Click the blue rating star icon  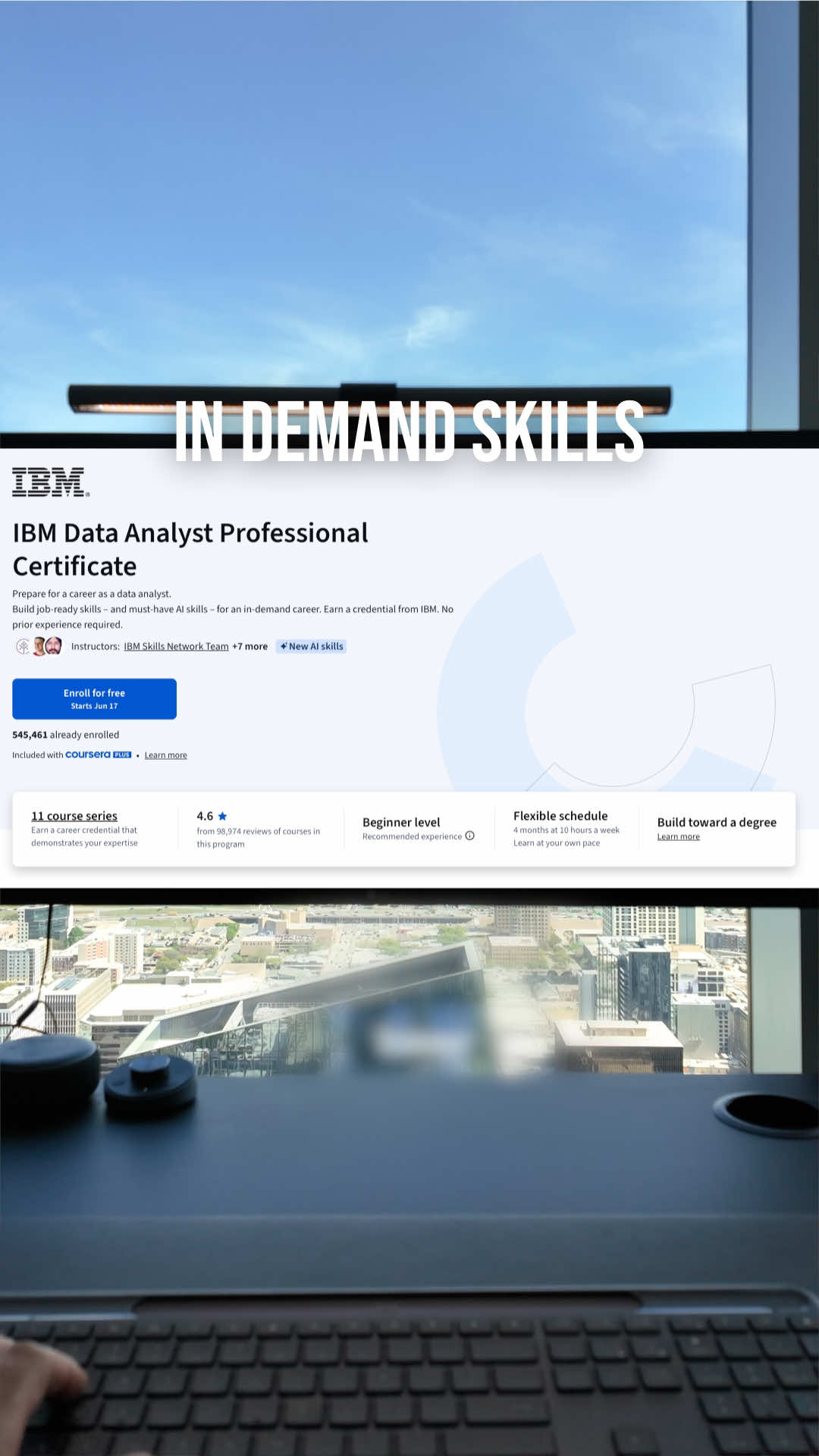[222, 816]
